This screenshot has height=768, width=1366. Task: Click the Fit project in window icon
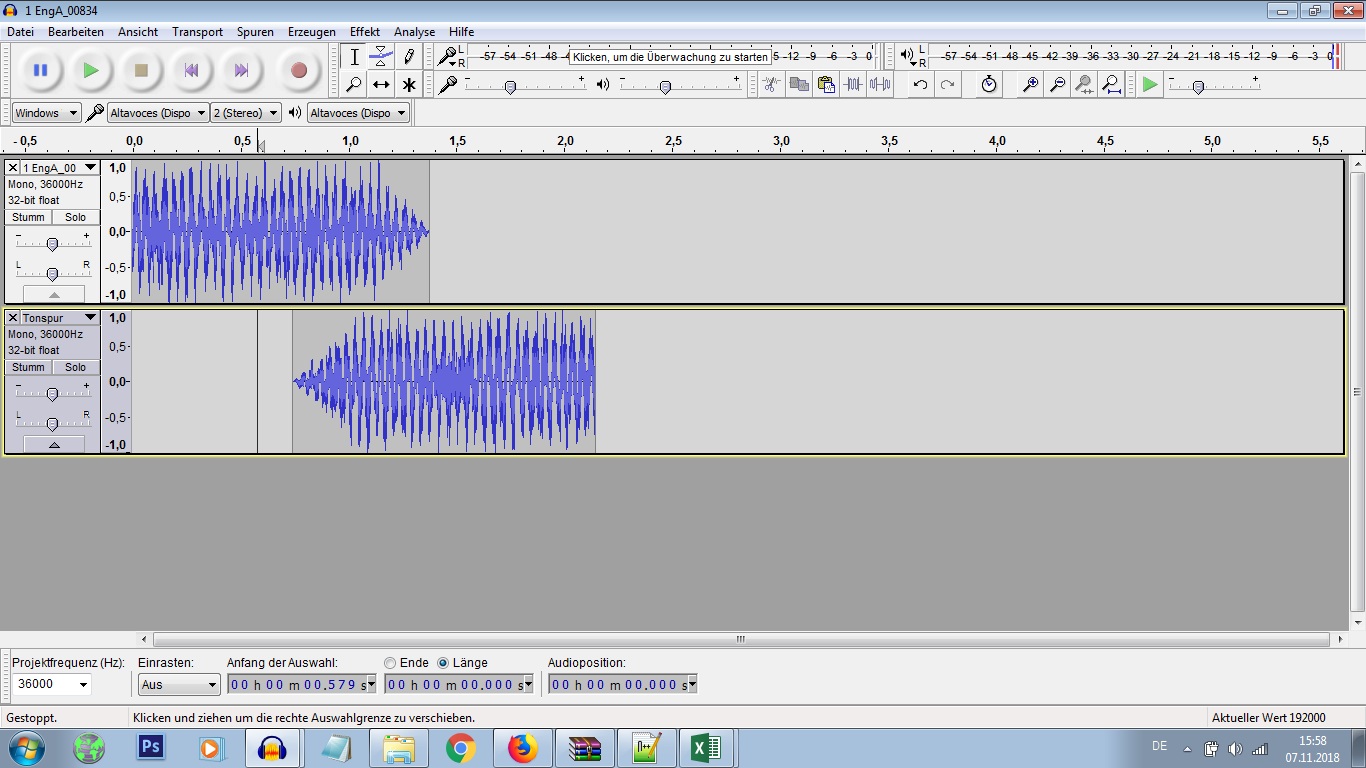click(1111, 85)
